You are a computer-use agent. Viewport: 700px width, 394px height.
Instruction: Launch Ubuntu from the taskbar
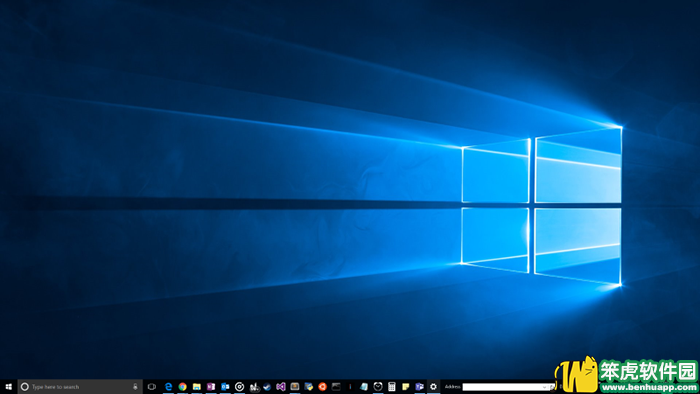point(322,387)
